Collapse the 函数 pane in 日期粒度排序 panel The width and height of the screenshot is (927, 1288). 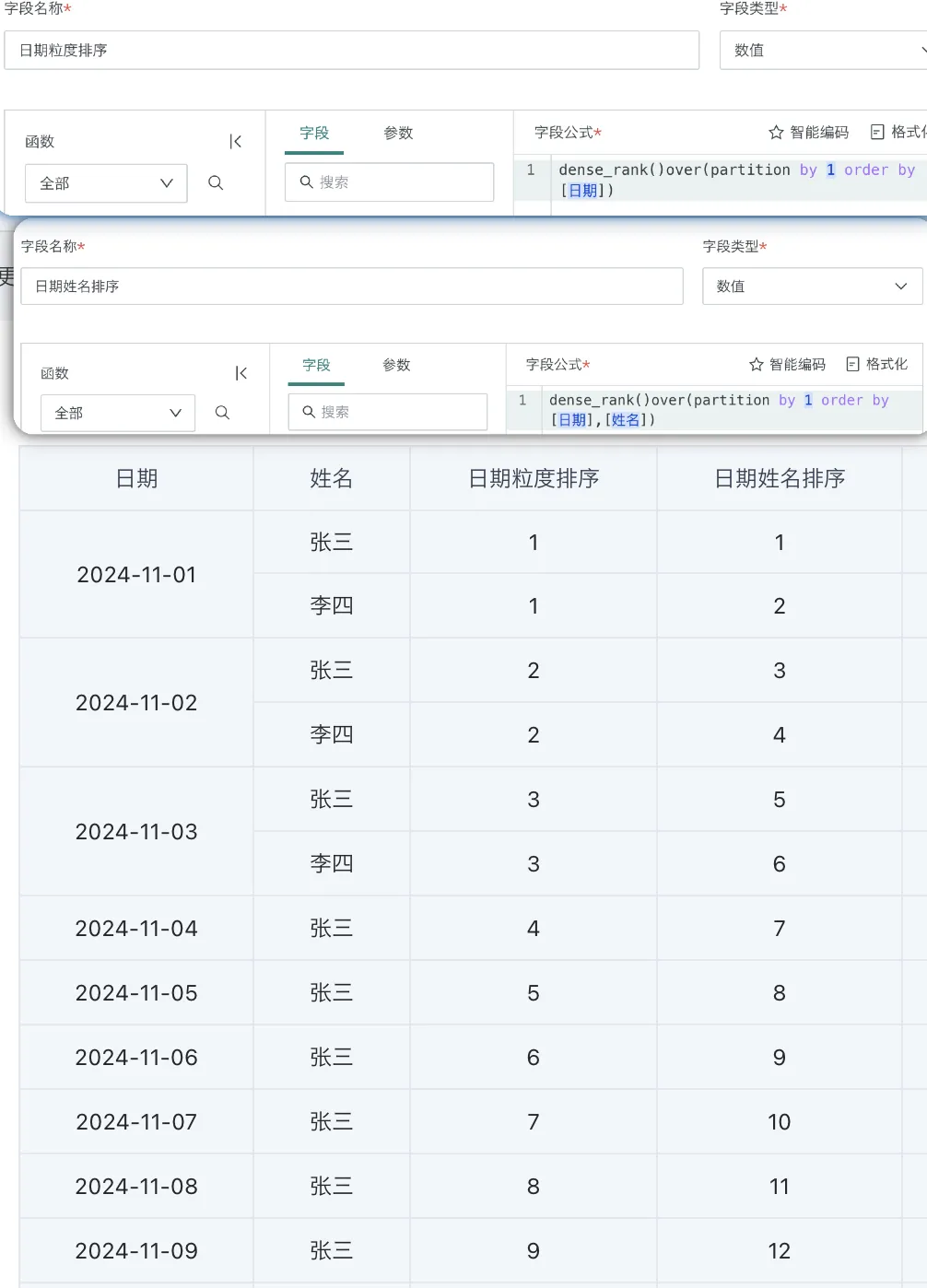click(236, 141)
